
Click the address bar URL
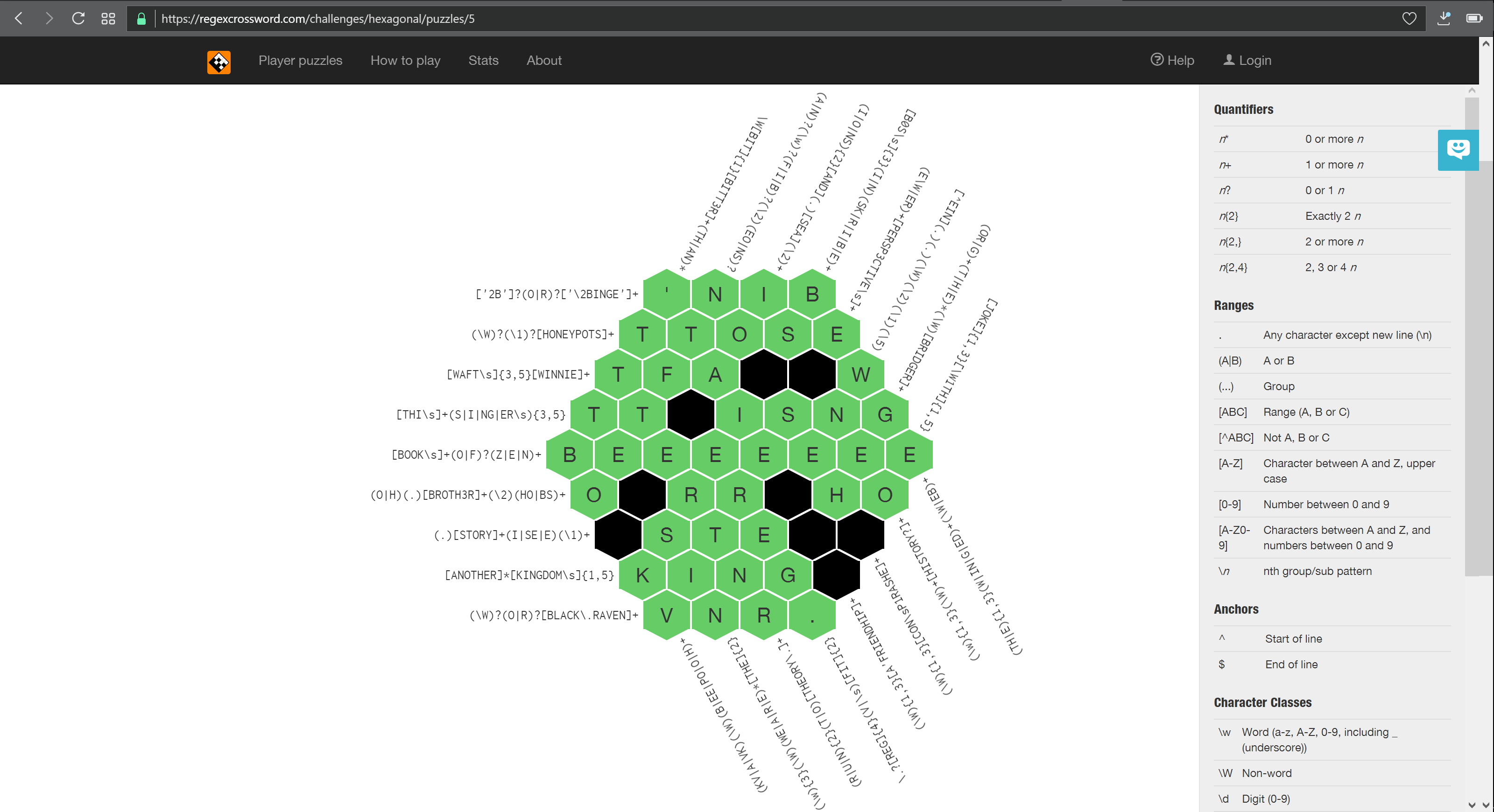(318, 19)
